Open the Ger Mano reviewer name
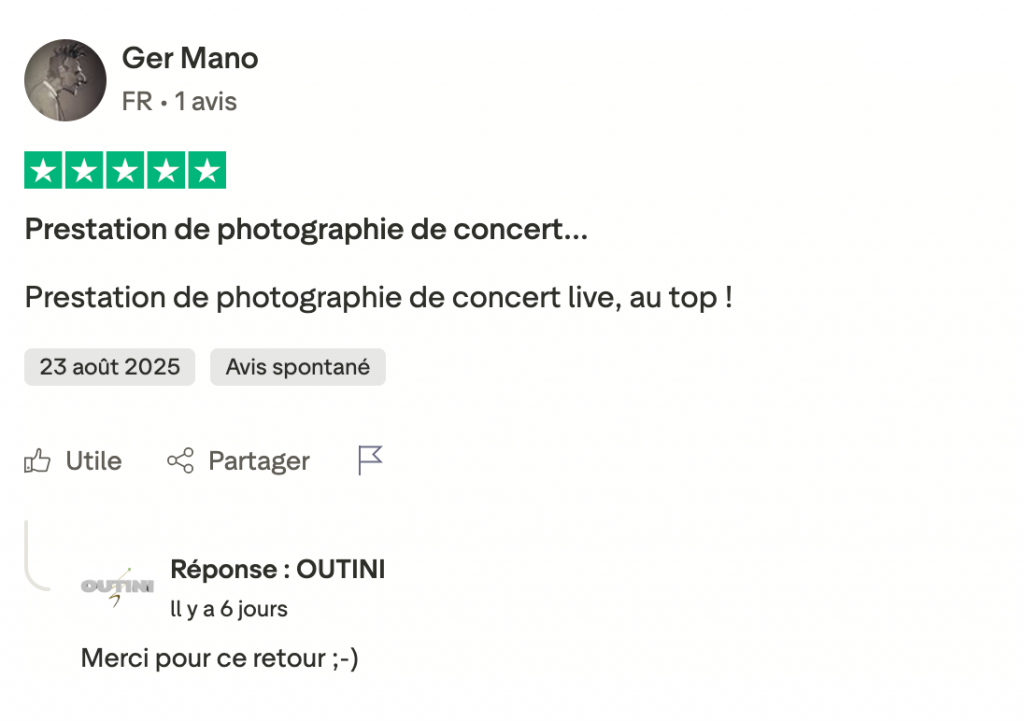 [190, 59]
